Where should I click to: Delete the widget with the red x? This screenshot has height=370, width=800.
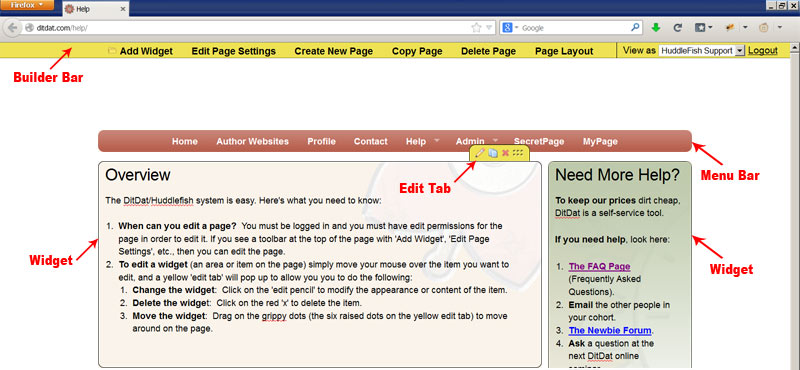click(x=505, y=153)
